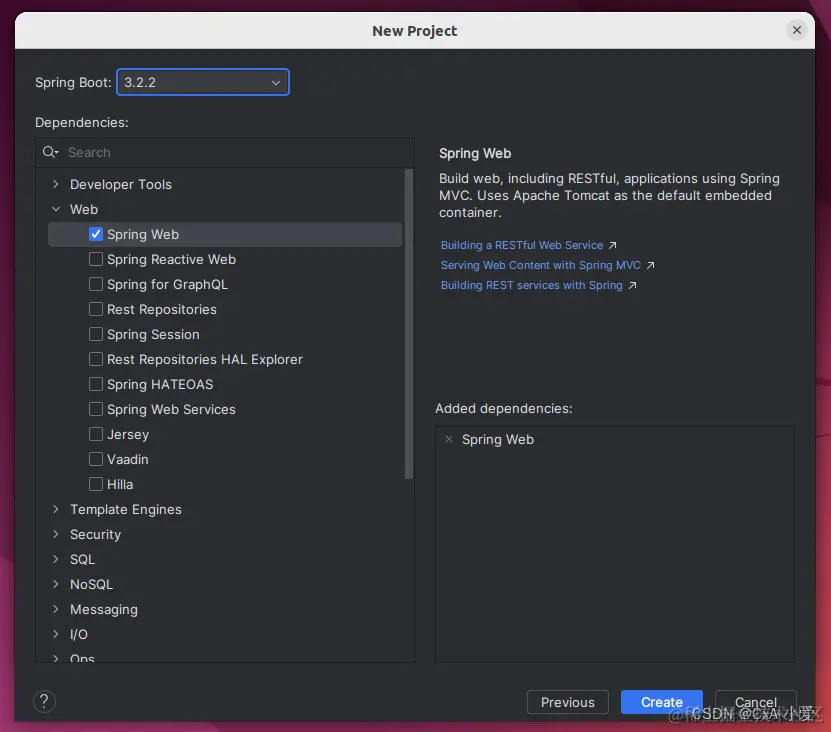Screen dimensions: 831x732
Task: Select the Messaging row label
Action: (104, 609)
